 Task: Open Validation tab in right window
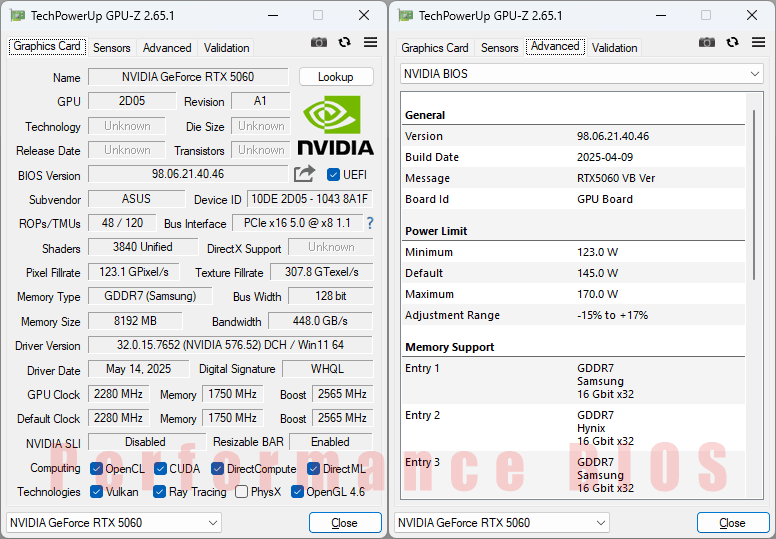[614, 48]
